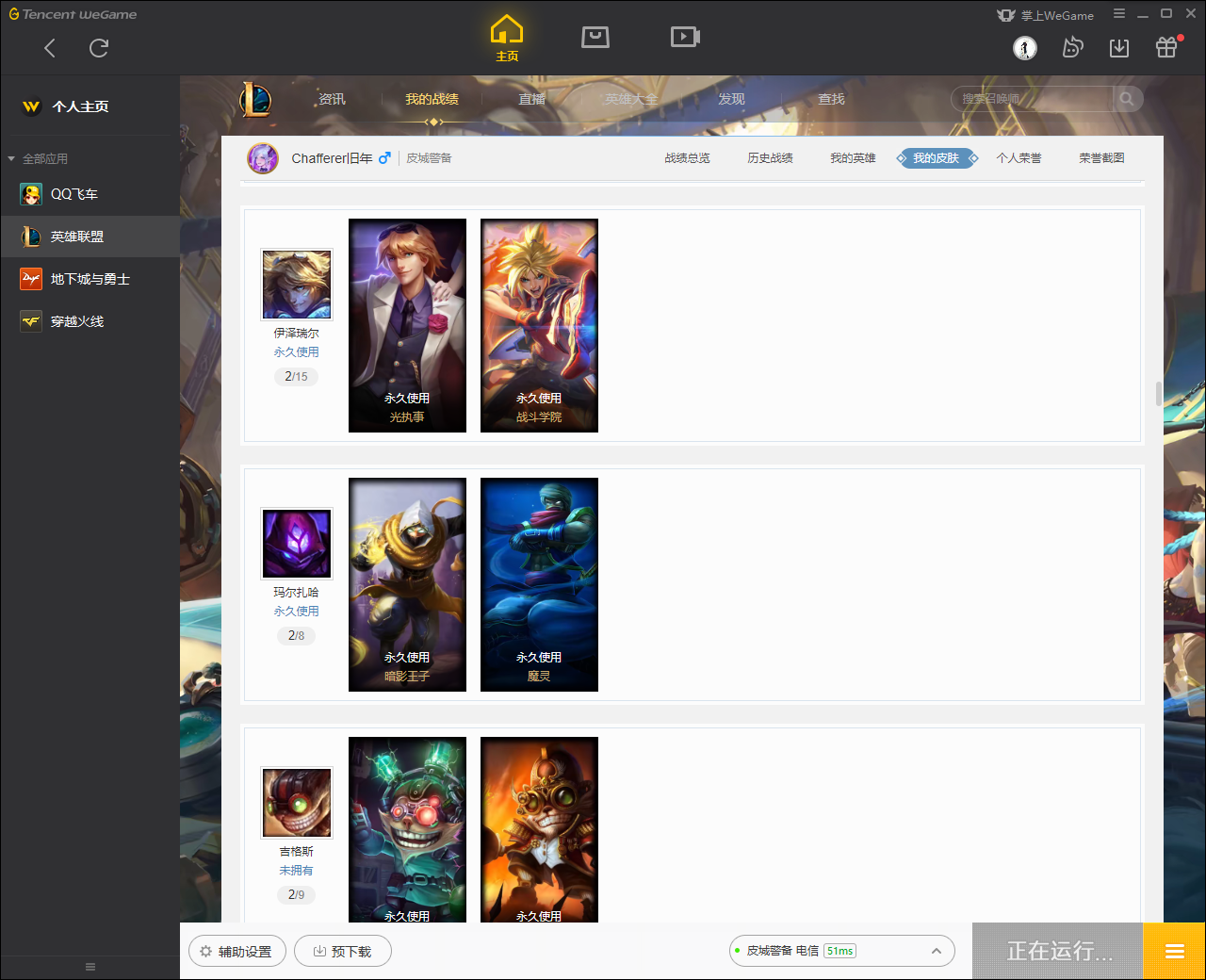The width and height of the screenshot is (1206, 980).
Task: Open the fiery orange 吉格斯 skin card
Action: tap(539, 829)
